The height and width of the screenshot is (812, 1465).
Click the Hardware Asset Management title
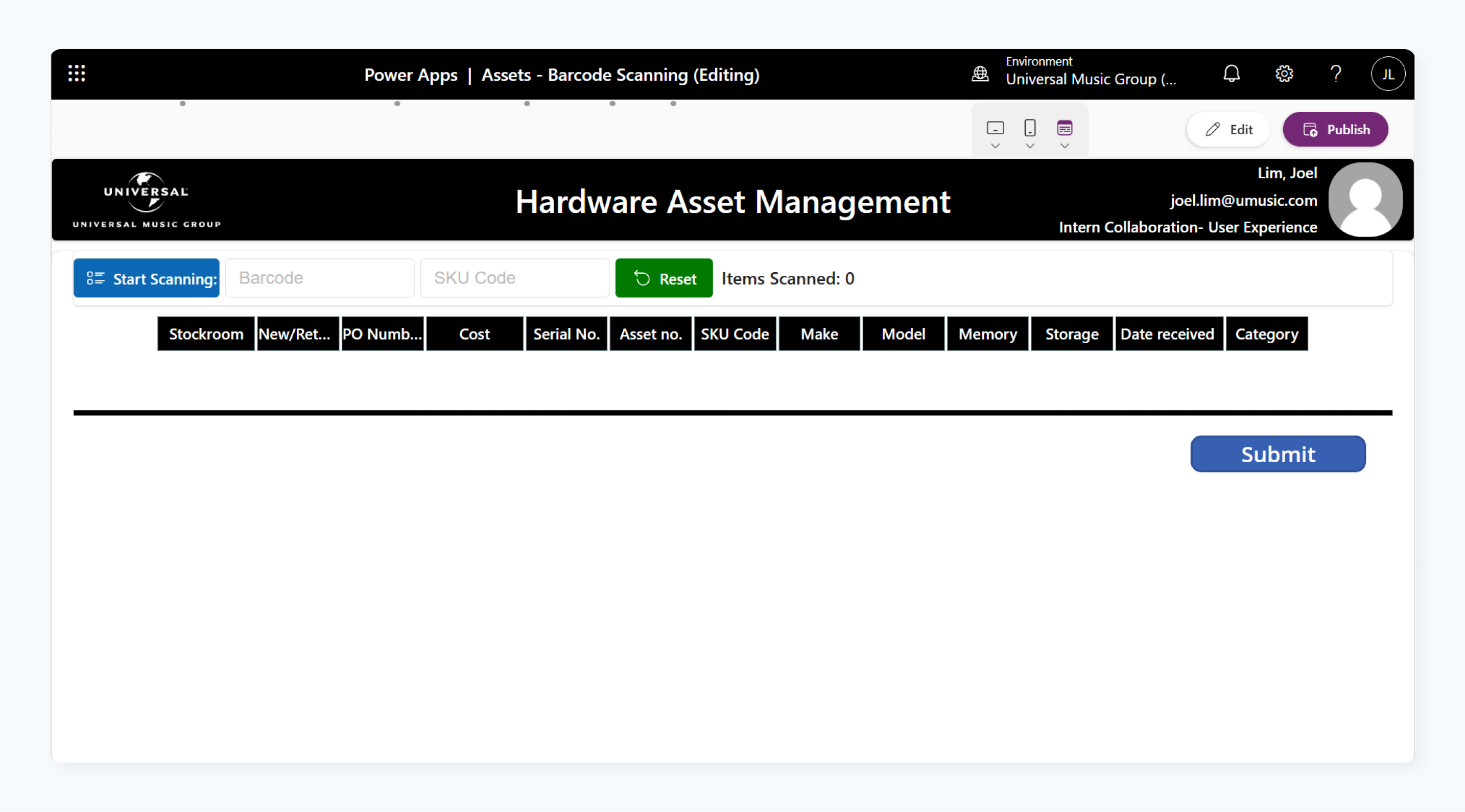[x=732, y=201]
